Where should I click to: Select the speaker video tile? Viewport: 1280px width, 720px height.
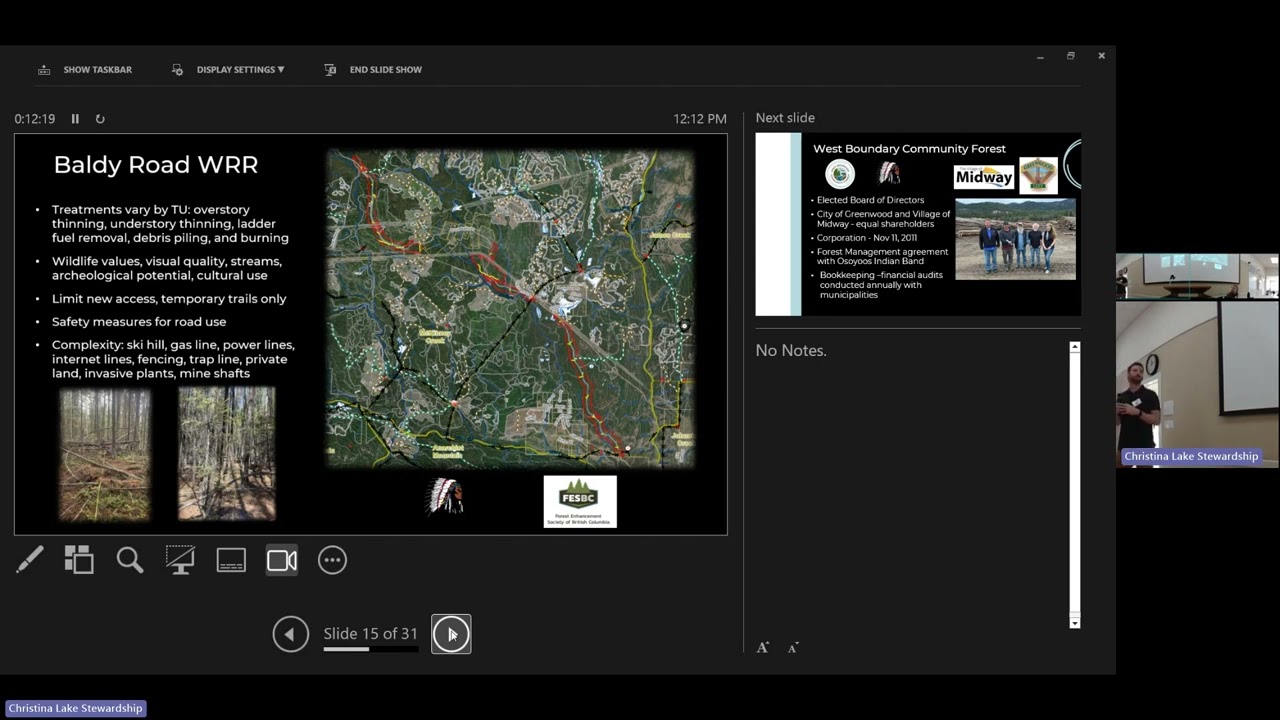pyautogui.click(x=1197, y=384)
